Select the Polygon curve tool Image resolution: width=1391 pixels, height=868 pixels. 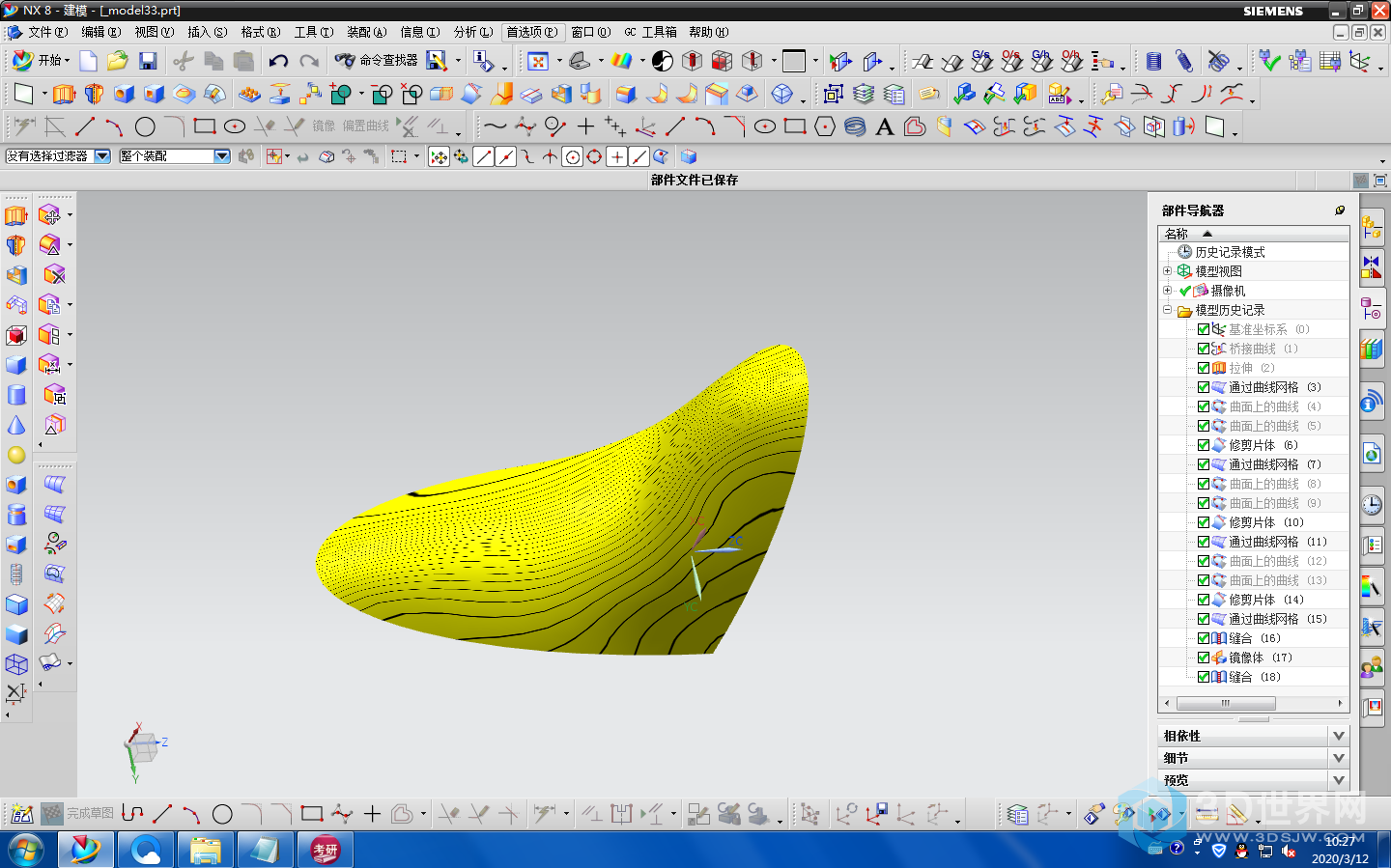click(825, 126)
